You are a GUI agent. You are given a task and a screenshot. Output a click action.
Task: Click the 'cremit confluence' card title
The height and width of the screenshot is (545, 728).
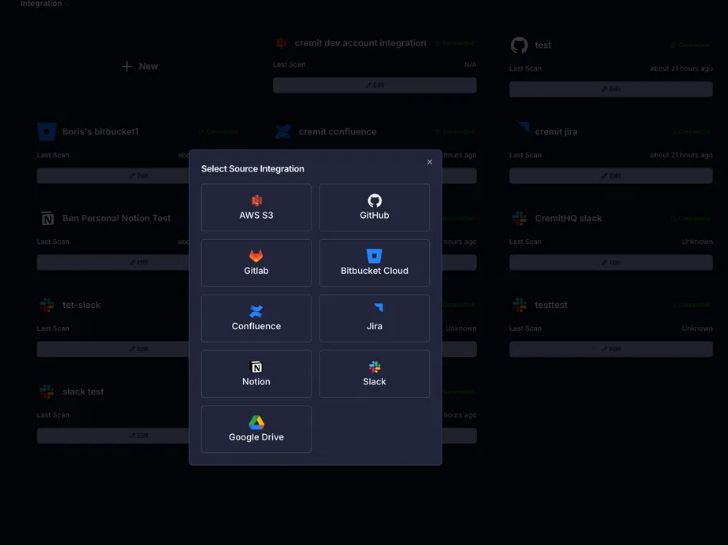click(338, 132)
